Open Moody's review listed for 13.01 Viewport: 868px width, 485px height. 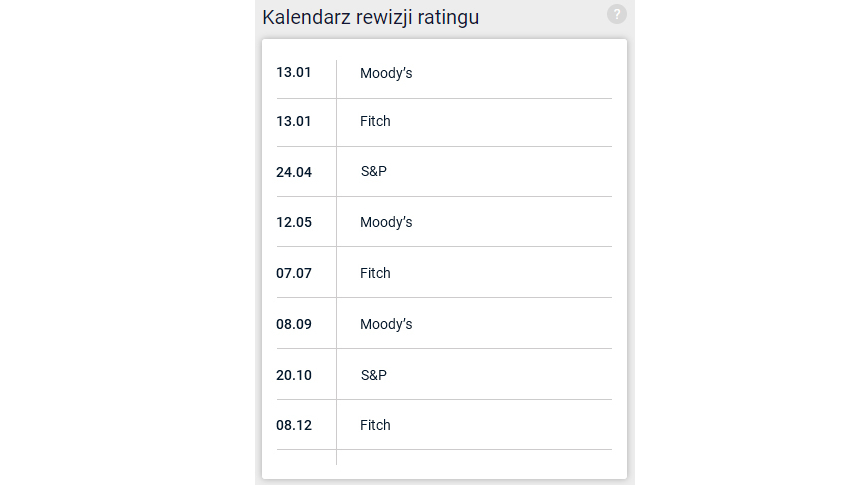point(386,73)
